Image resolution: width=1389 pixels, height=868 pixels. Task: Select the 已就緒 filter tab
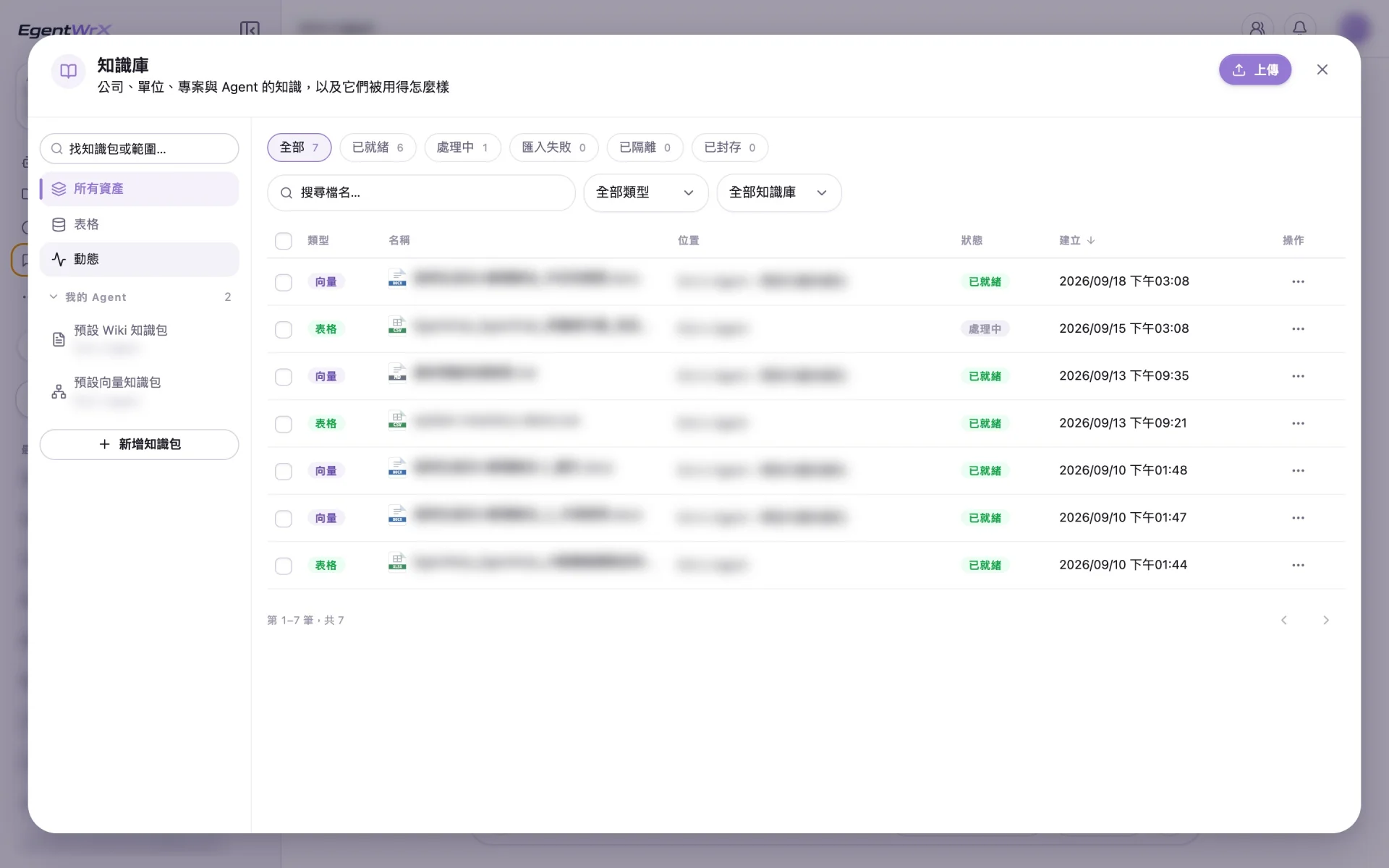coord(378,148)
